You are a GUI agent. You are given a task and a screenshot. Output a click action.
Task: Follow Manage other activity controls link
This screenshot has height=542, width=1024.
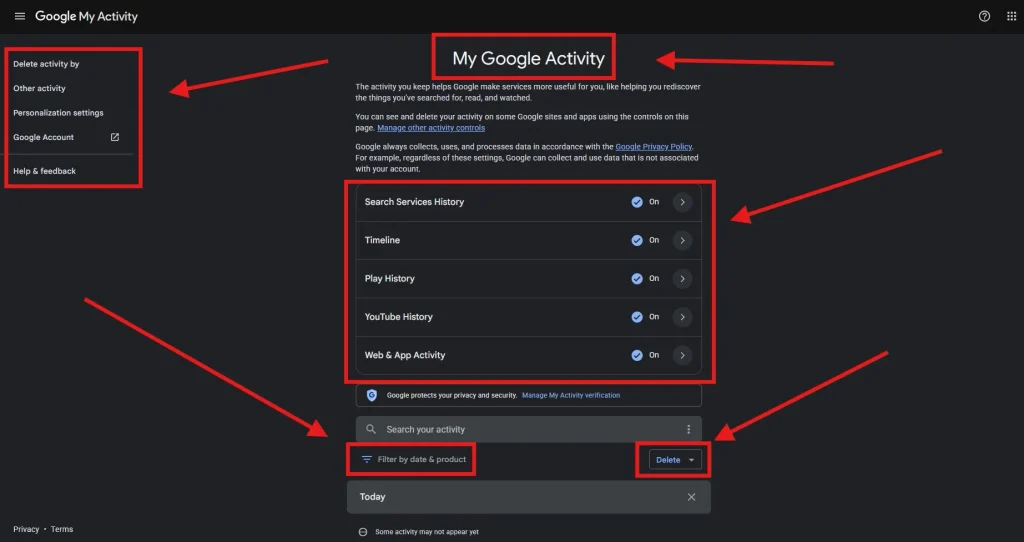pyautogui.click(x=431, y=128)
